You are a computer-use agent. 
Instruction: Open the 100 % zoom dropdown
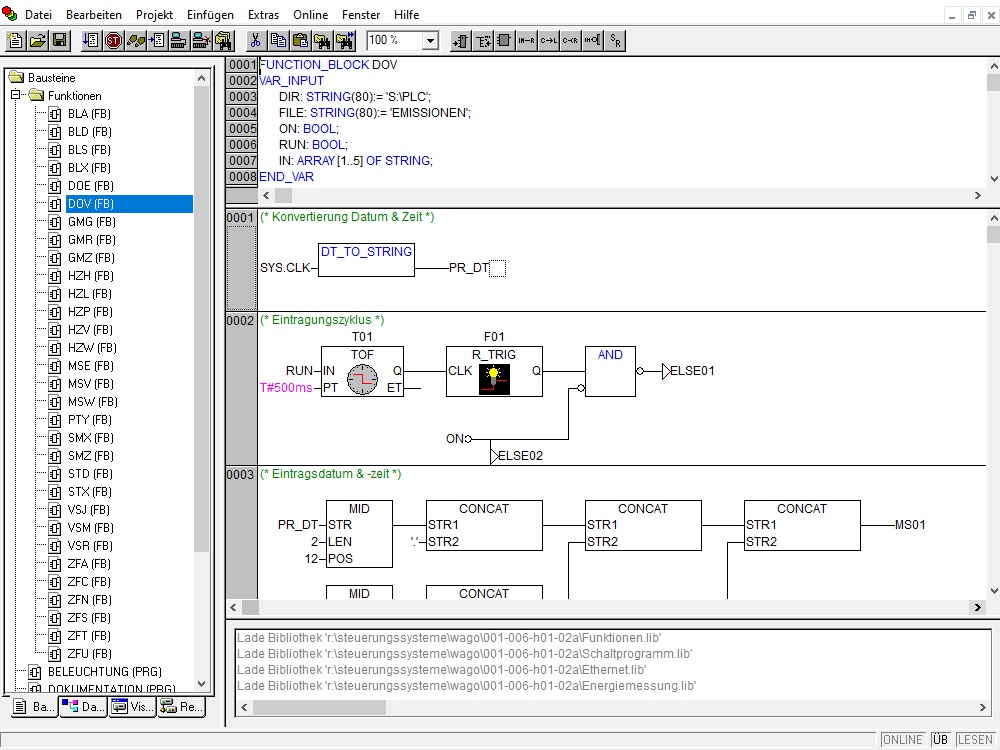430,41
